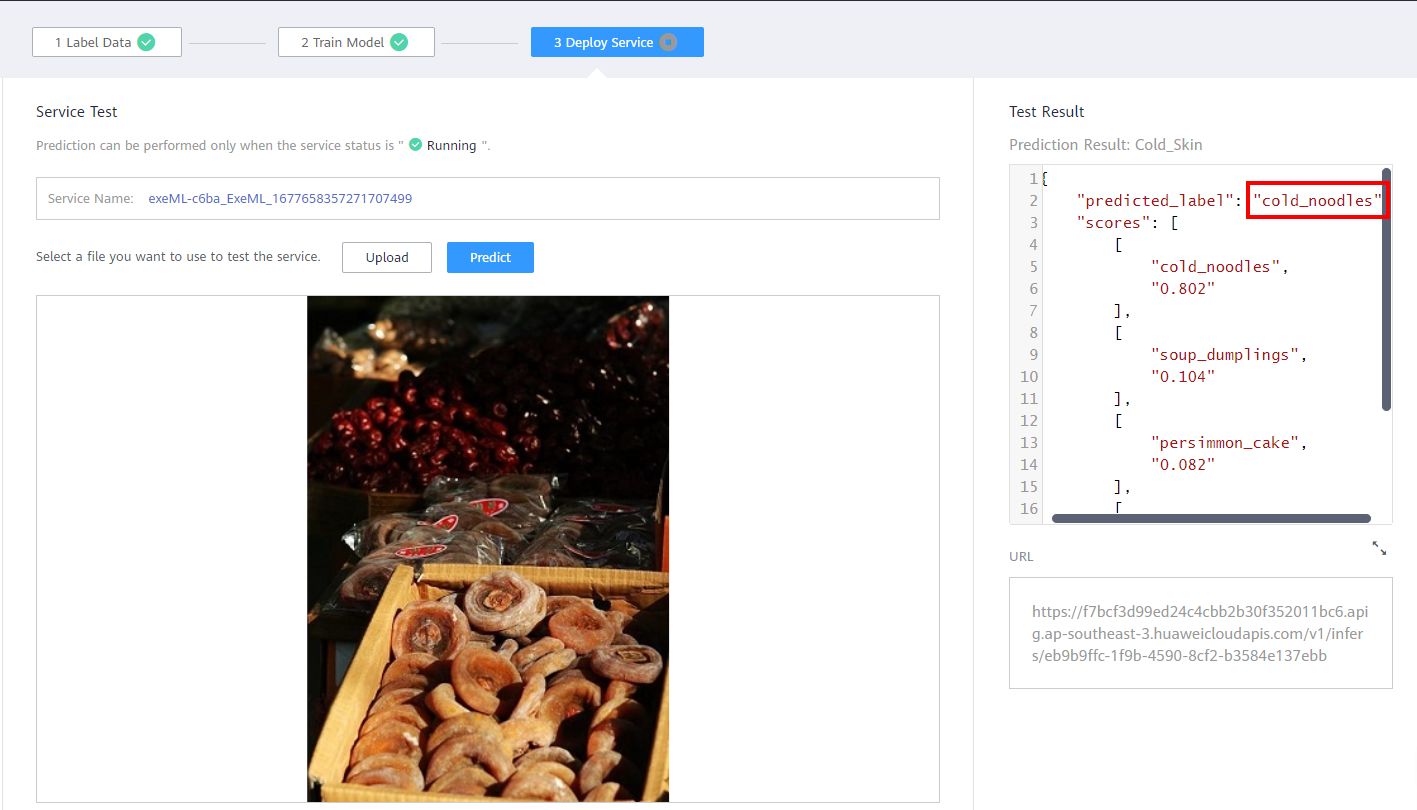Go to step 1 Label Data
Viewport: 1417px width, 810px height.
(93, 42)
